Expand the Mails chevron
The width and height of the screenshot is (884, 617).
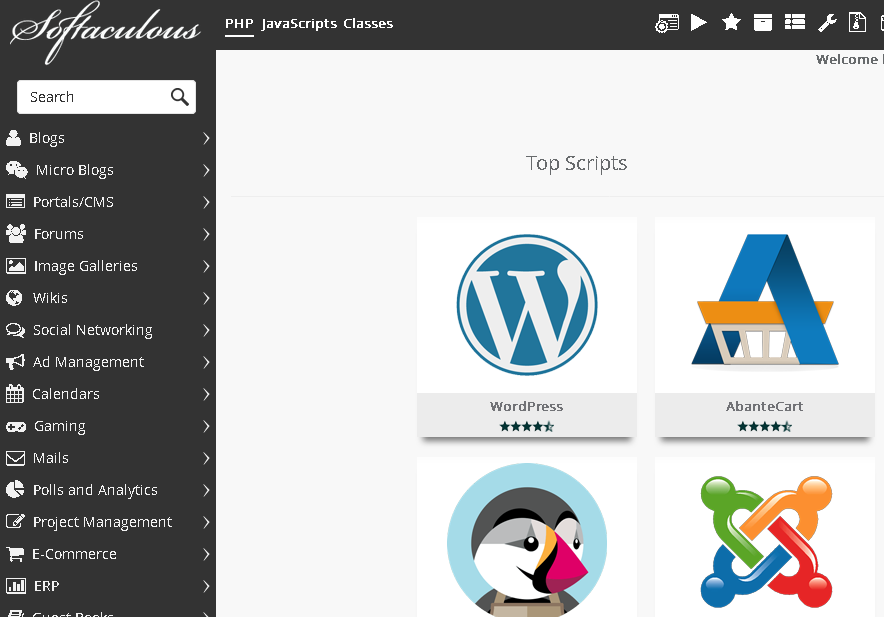pos(206,458)
